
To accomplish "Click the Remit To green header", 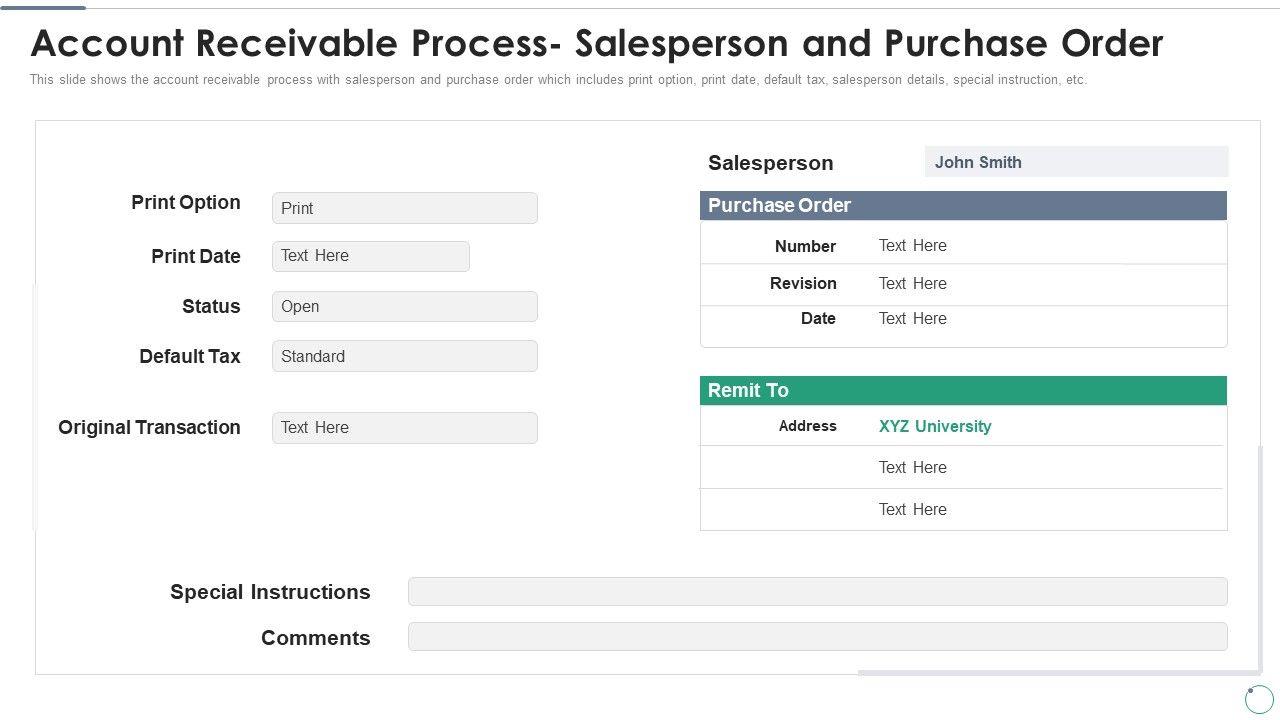I will (963, 391).
